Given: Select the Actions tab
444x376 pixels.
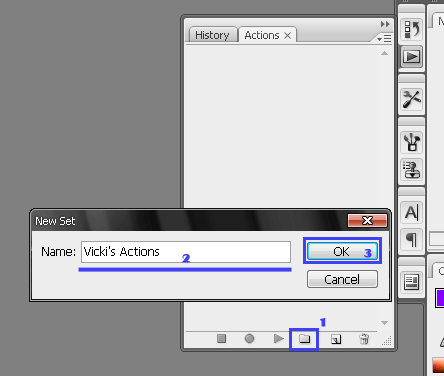Looking at the screenshot, I should pyautogui.click(x=262, y=35).
